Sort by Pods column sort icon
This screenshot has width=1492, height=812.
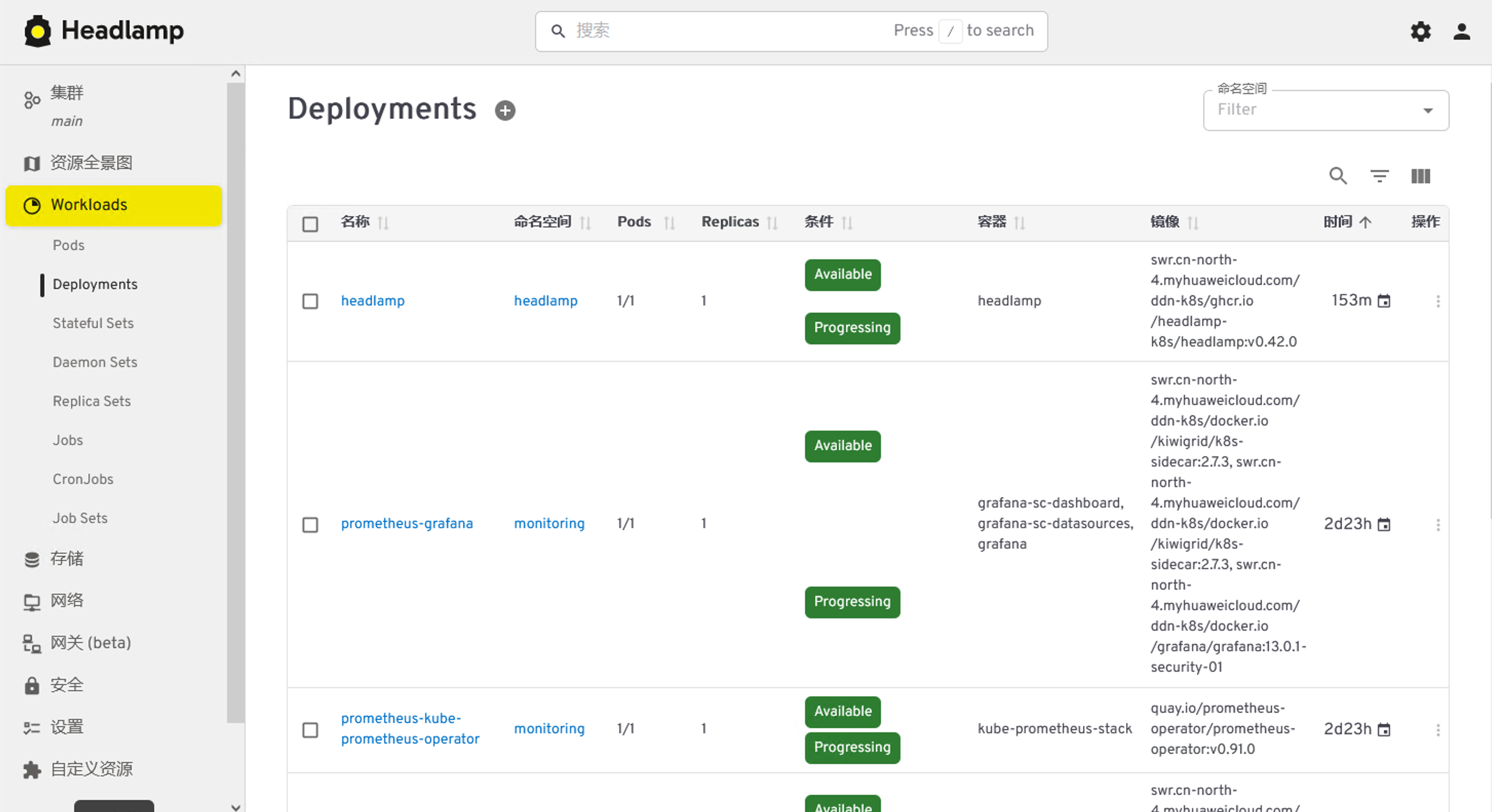click(669, 222)
